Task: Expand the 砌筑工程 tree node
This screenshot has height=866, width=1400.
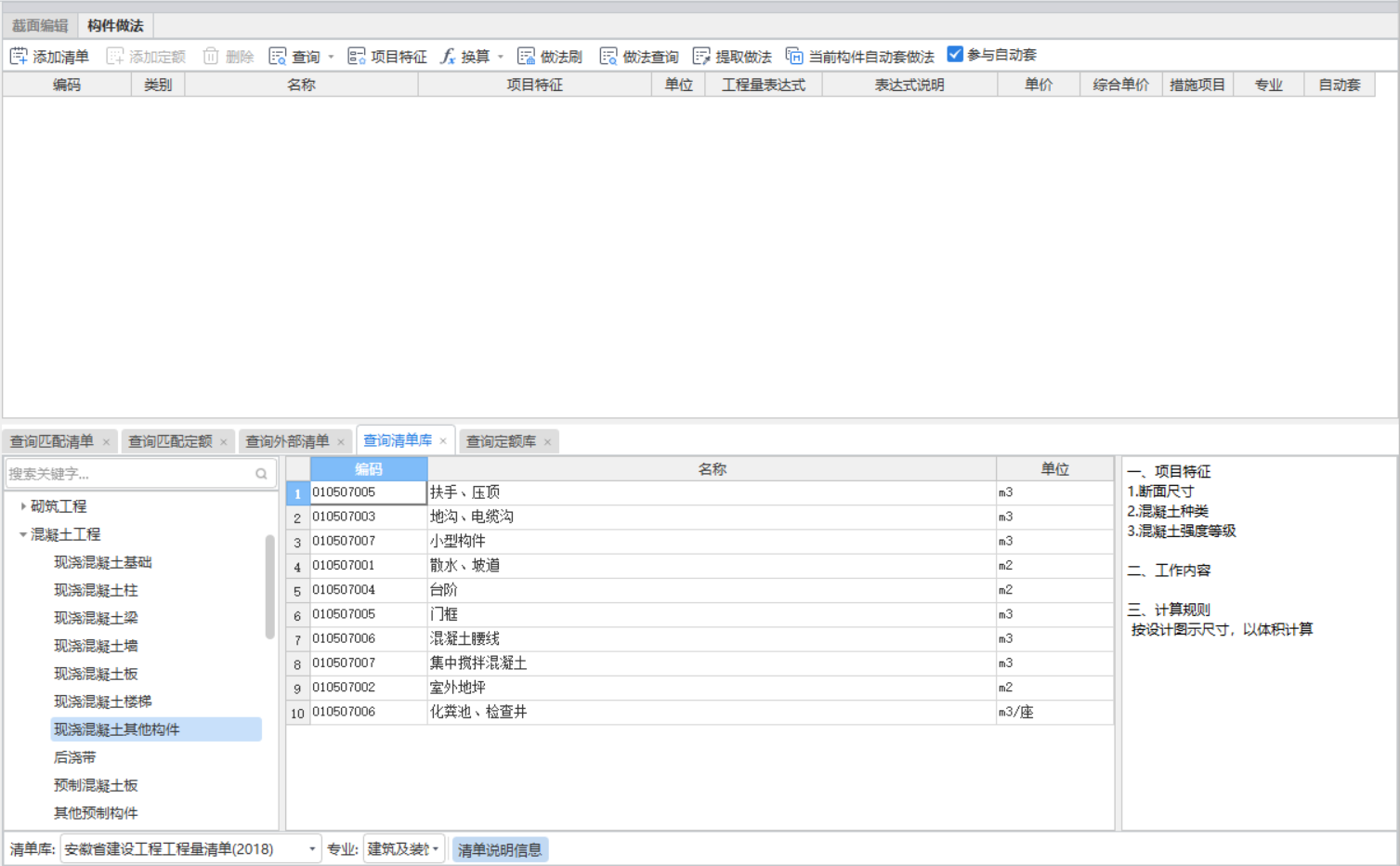Action: [23, 506]
